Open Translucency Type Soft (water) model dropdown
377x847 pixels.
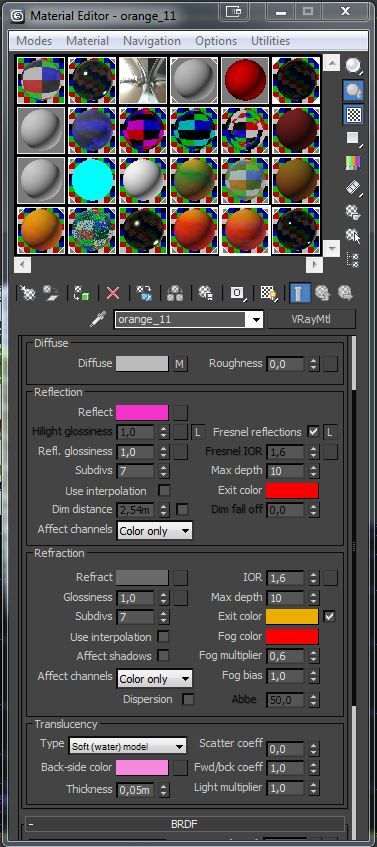coord(127,746)
